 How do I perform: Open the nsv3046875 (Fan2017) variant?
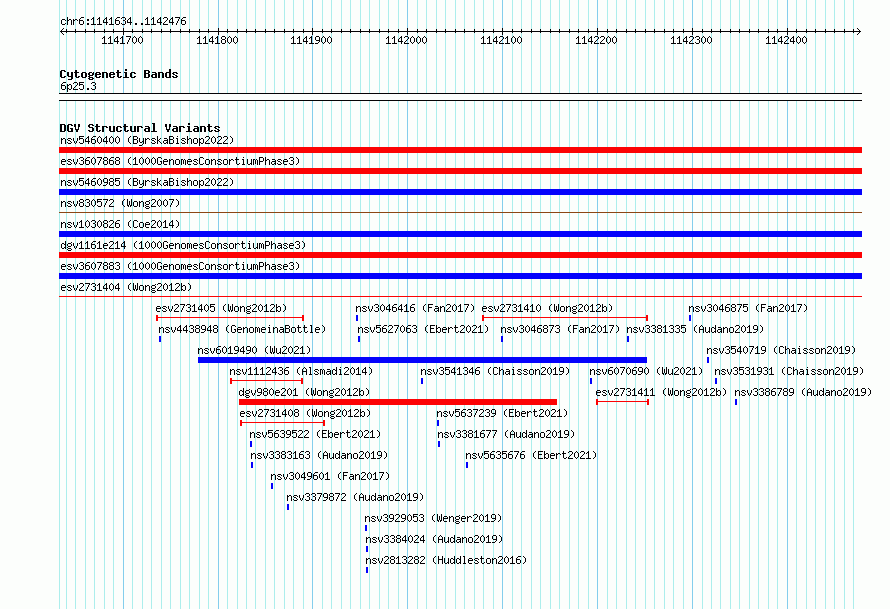[748, 308]
